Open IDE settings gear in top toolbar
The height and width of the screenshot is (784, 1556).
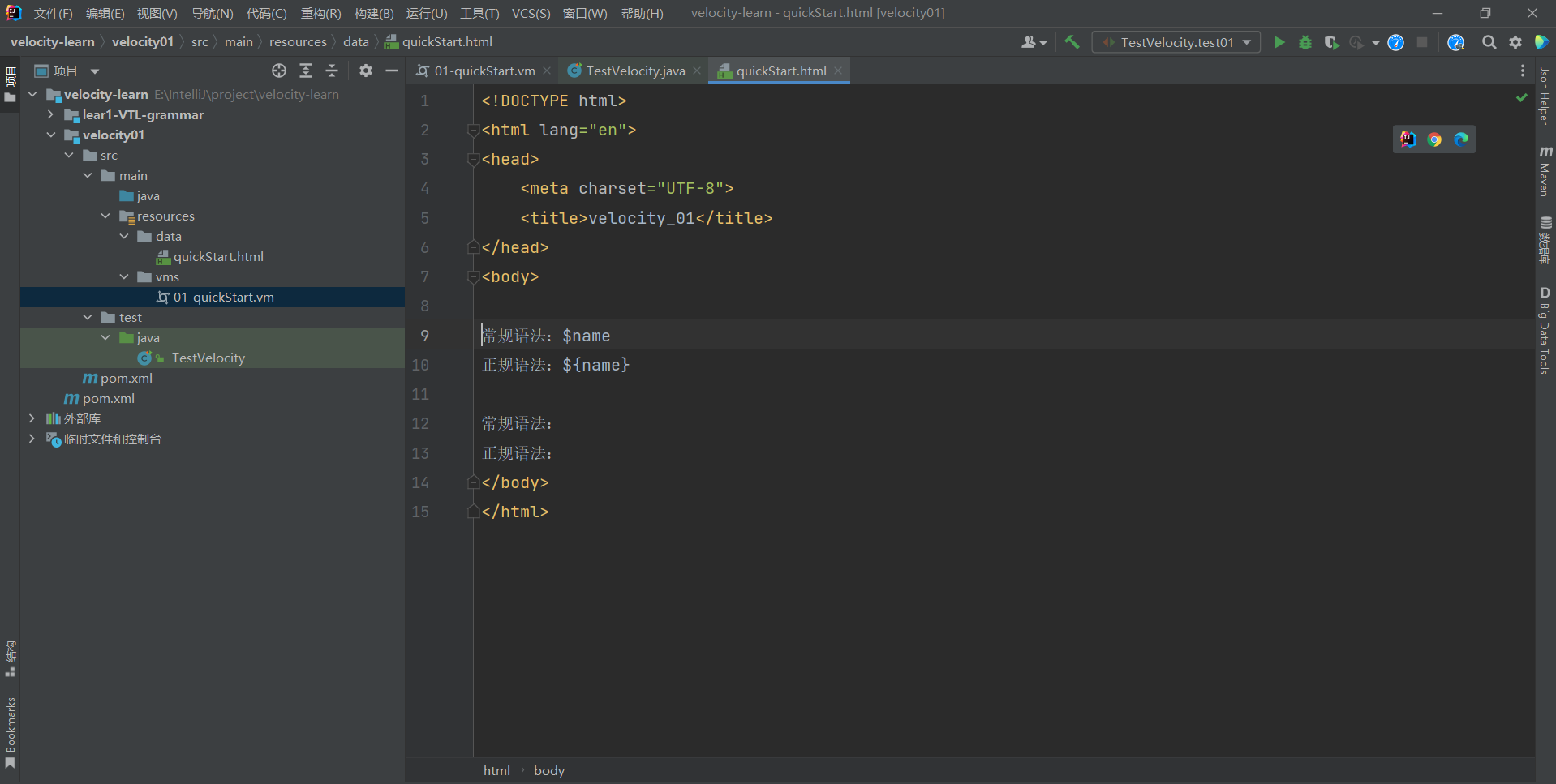pyautogui.click(x=1515, y=42)
